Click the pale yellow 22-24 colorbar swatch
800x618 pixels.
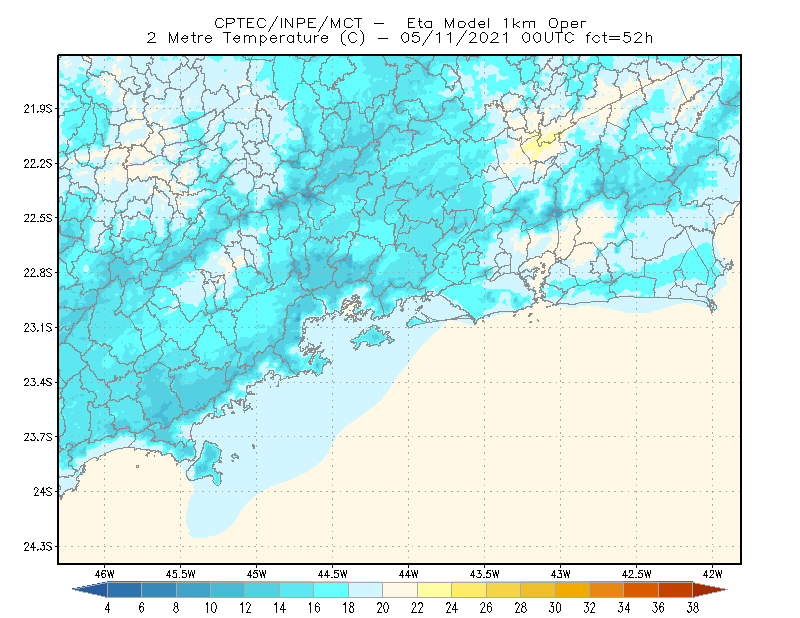(x=434, y=590)
